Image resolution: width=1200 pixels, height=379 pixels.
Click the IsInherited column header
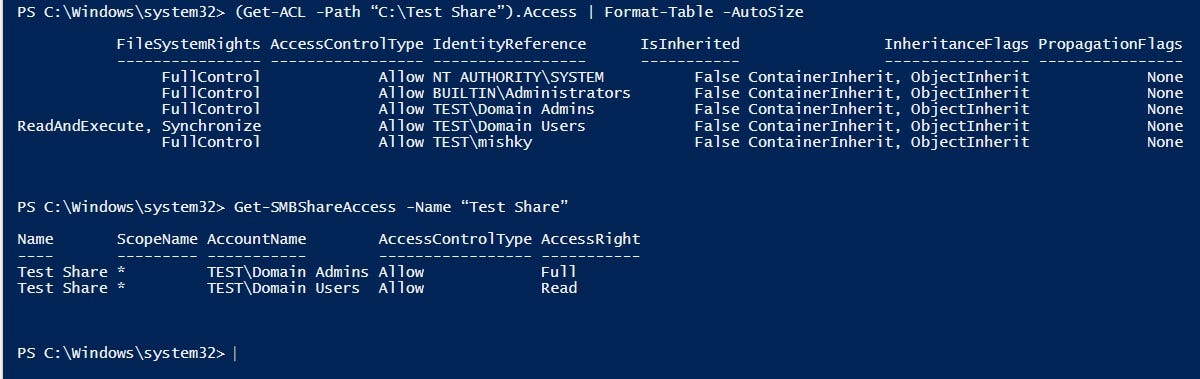690,44
